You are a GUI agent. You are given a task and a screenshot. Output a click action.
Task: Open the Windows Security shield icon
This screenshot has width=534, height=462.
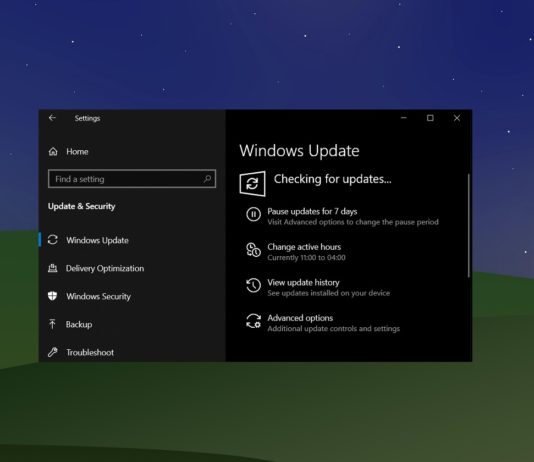click(52, 296)
